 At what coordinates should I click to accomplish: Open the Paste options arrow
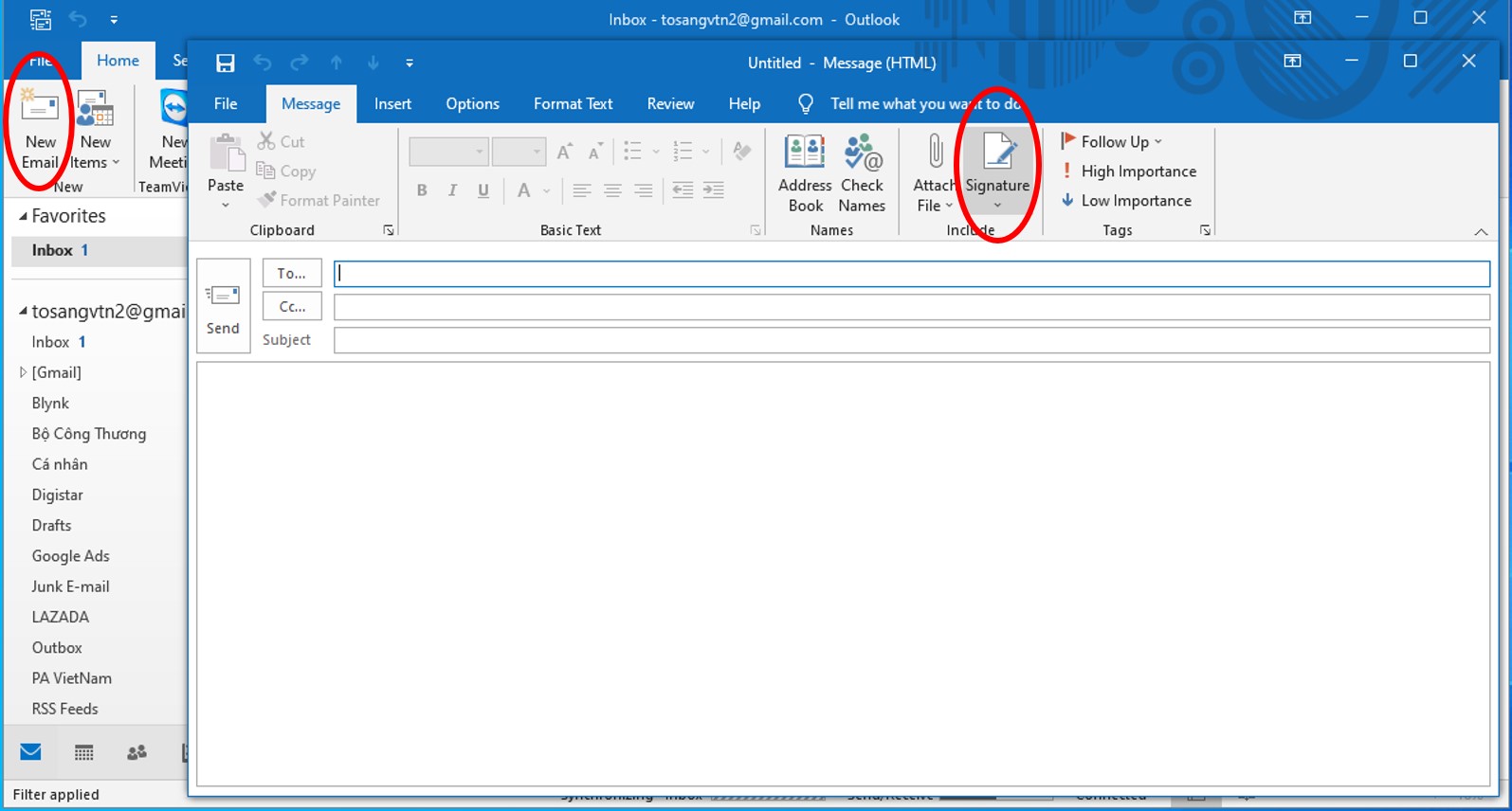[x=226, y=205]
